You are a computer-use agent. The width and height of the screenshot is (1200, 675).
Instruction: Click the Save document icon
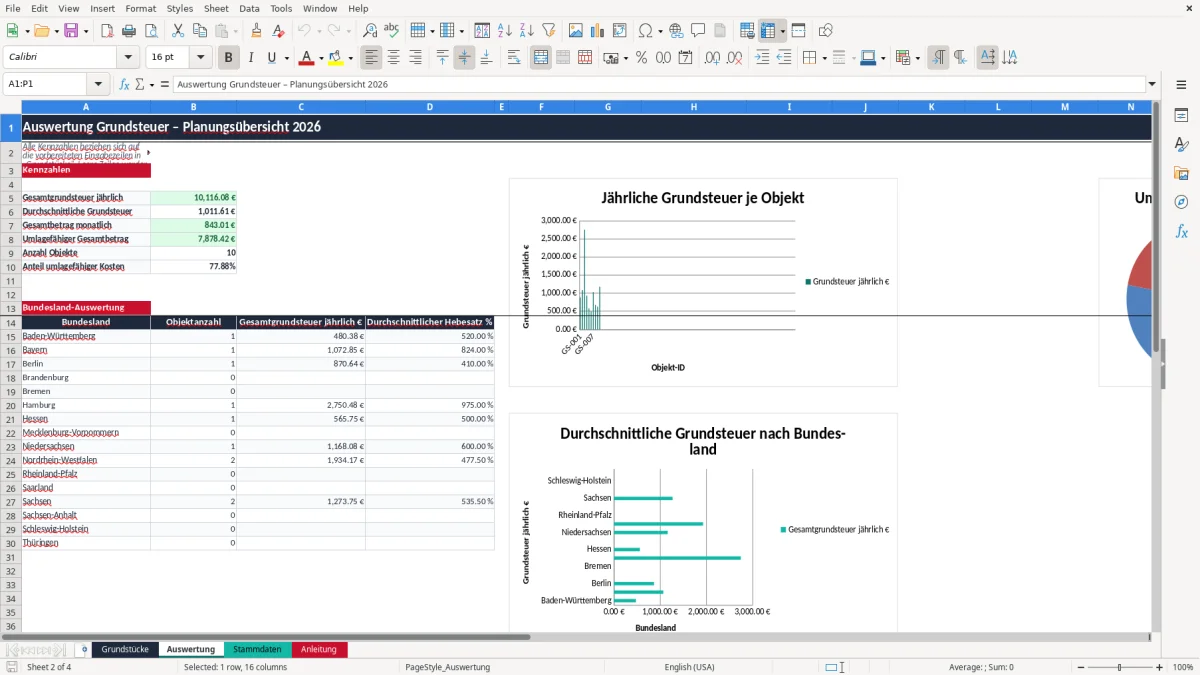[x=71, y=31]
